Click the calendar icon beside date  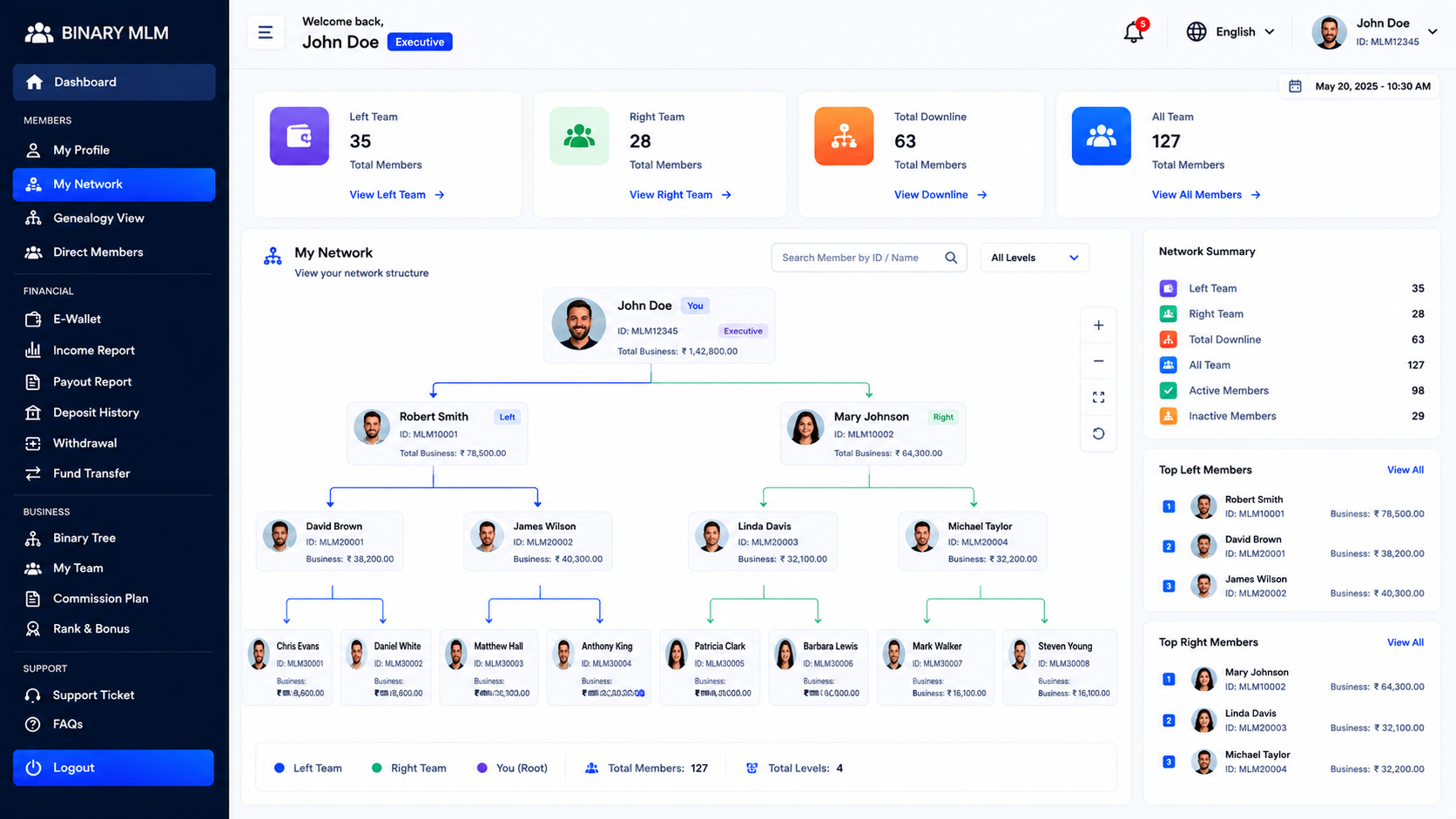tap(1296, 86)
